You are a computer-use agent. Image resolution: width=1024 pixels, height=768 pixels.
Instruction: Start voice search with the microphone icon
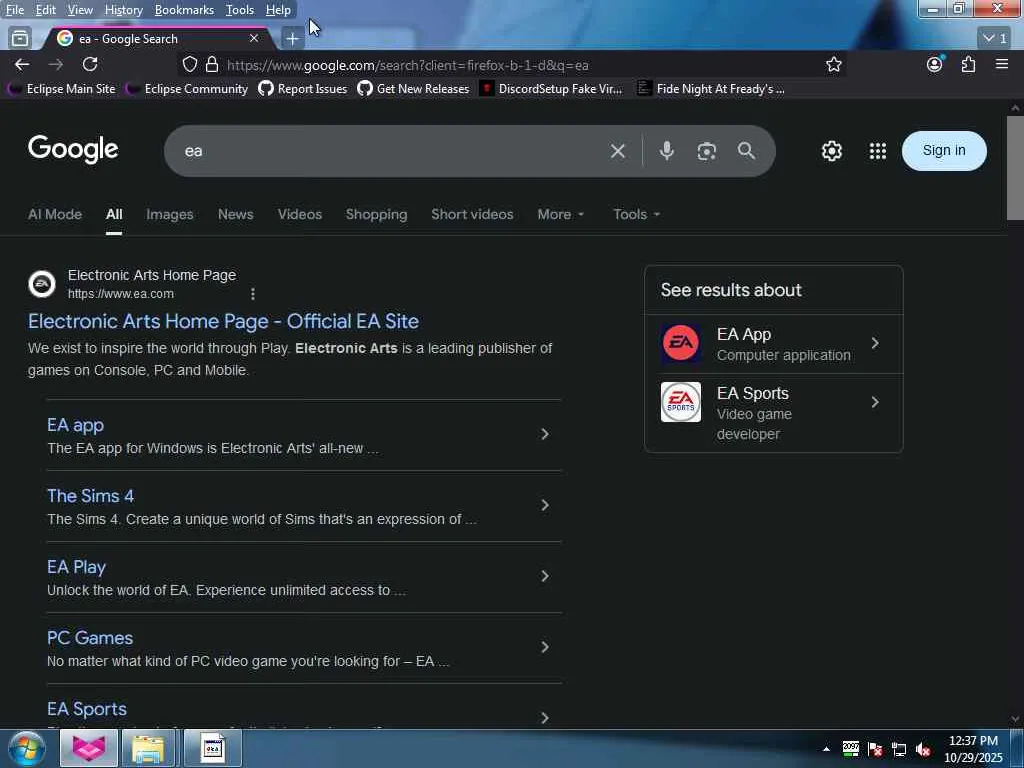point(667,151)
